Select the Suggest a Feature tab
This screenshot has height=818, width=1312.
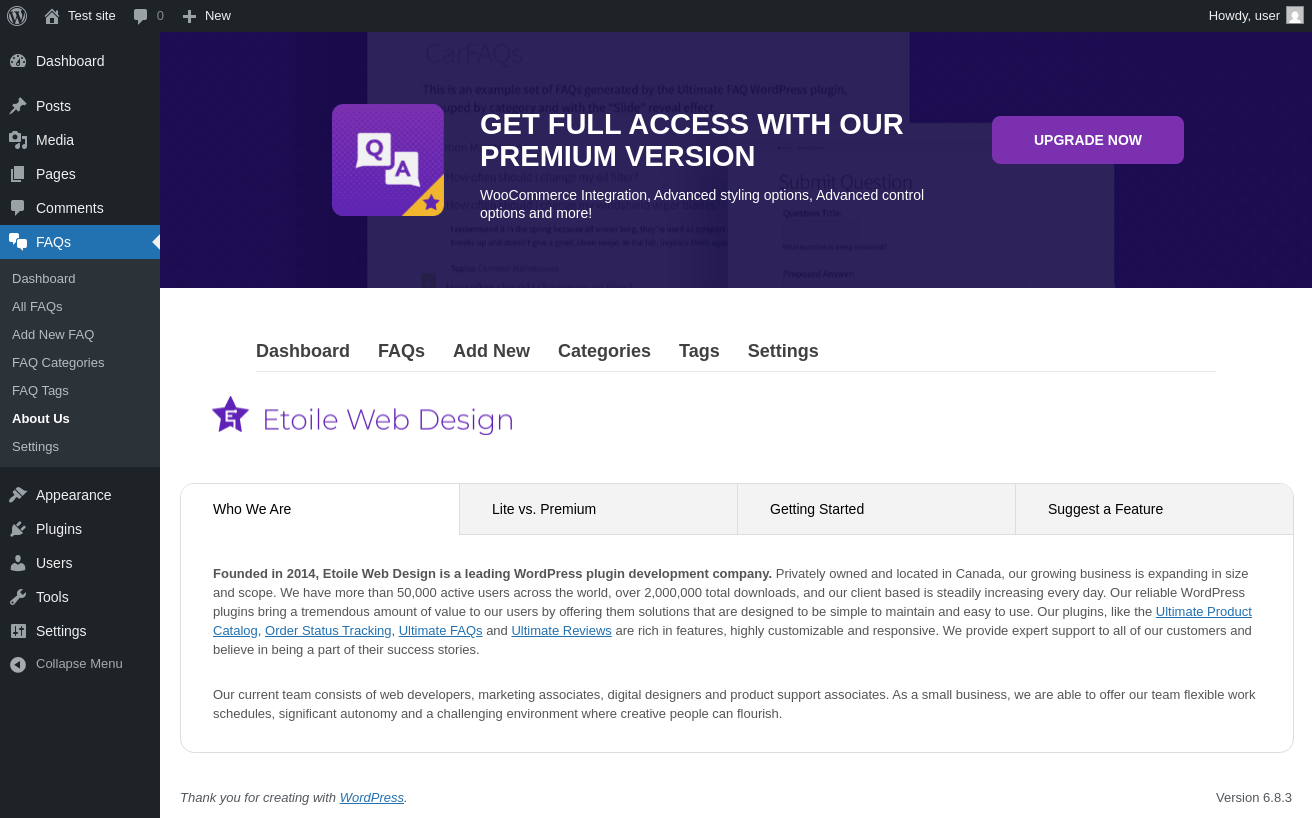pos(1105,509)
